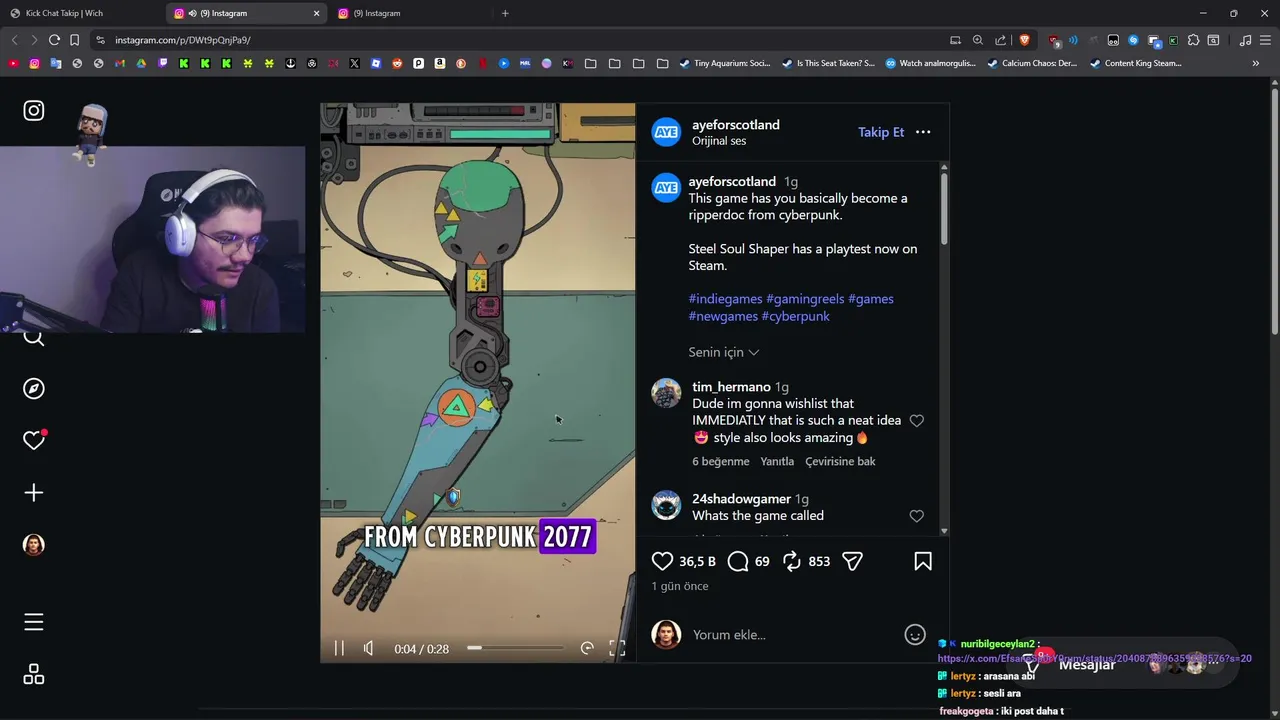This screenshot has width=1280, height=720.
Task: Open the extensions puzzle icon
Action: (x=1193, y=40)
